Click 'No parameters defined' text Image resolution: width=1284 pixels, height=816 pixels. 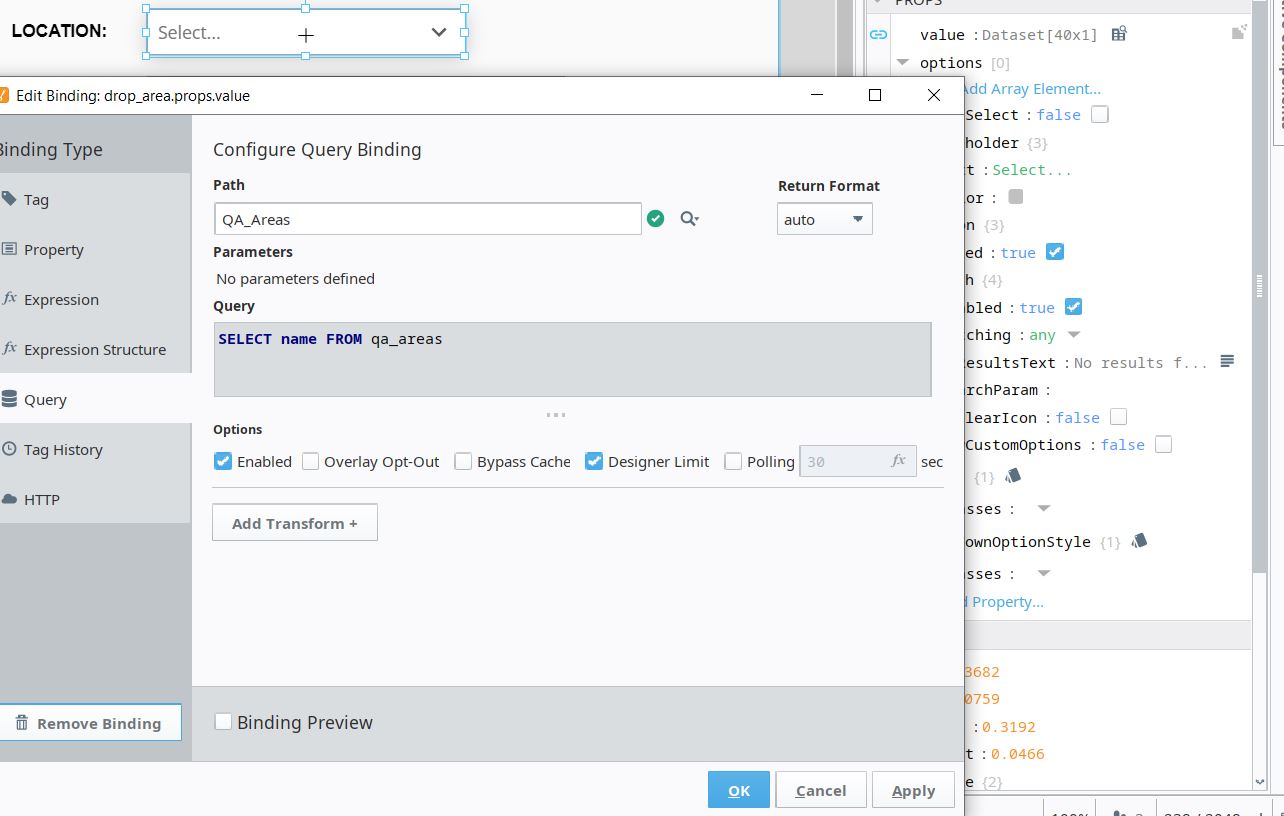pos(295,279)
